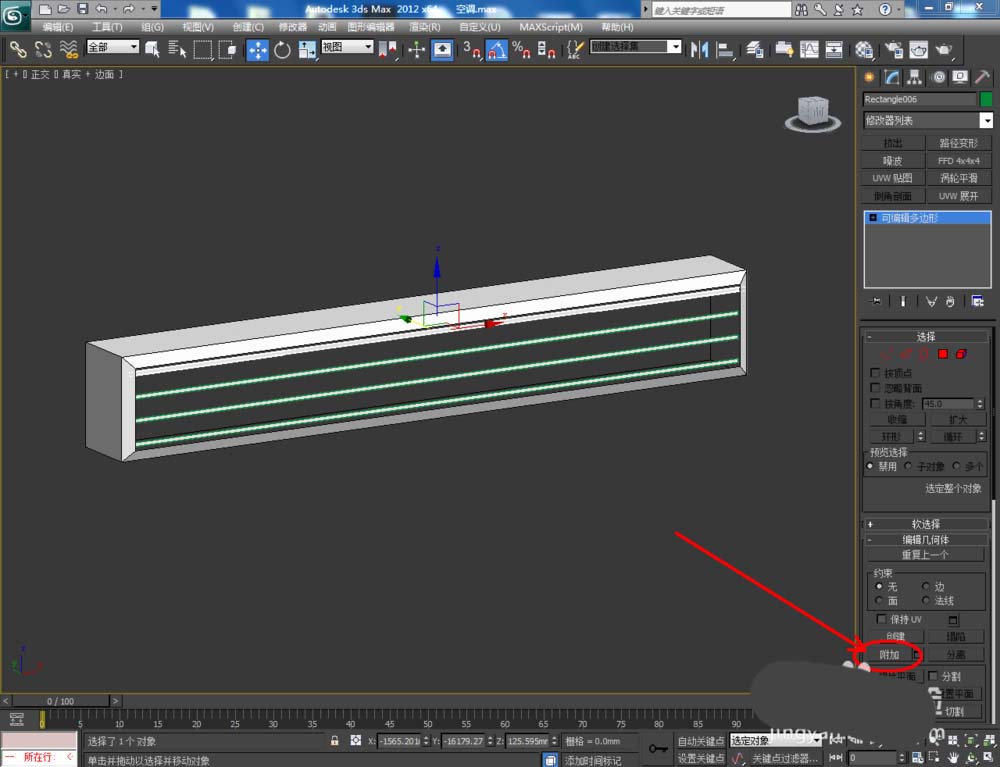Open the 选定对象 key filter dropdown
The height and width of the screenshot is (767, 1000).
click(775, 741)
